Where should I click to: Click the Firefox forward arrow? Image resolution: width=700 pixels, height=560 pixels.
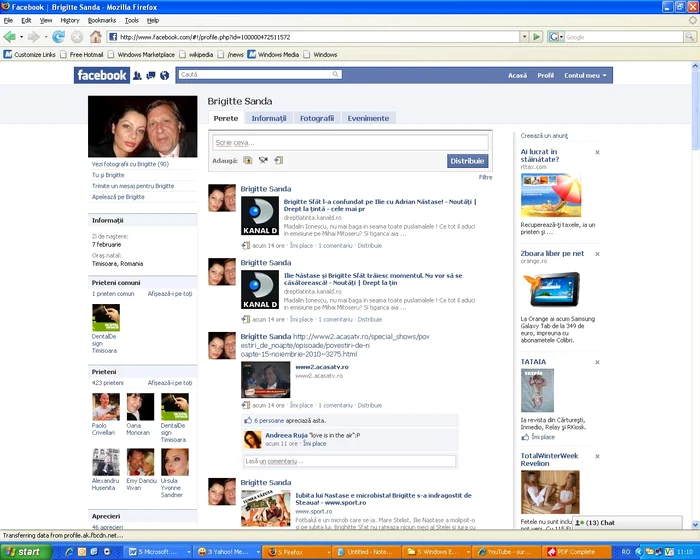(34, 37)
